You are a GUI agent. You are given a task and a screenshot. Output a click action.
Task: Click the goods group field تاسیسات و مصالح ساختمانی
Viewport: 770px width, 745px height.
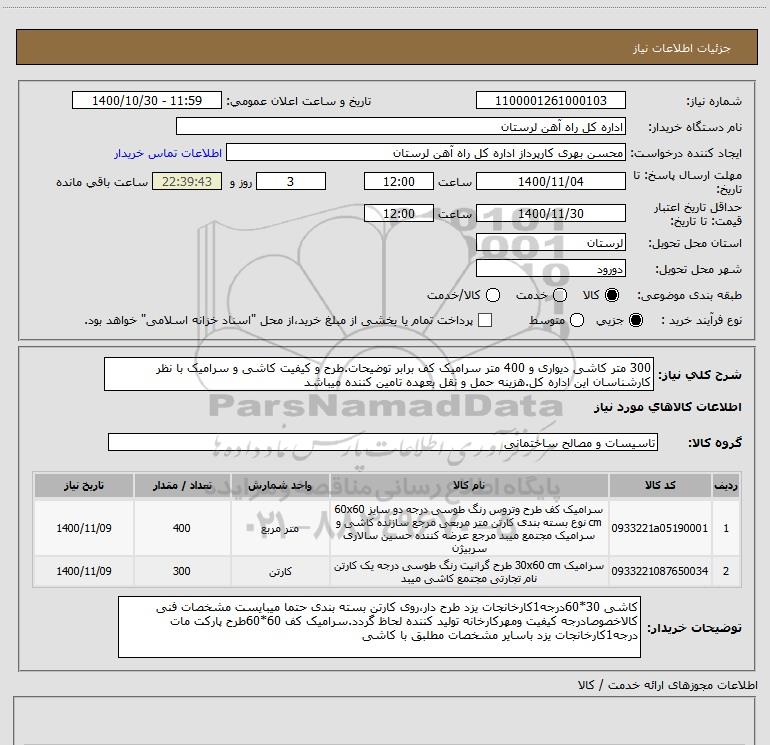383,442
